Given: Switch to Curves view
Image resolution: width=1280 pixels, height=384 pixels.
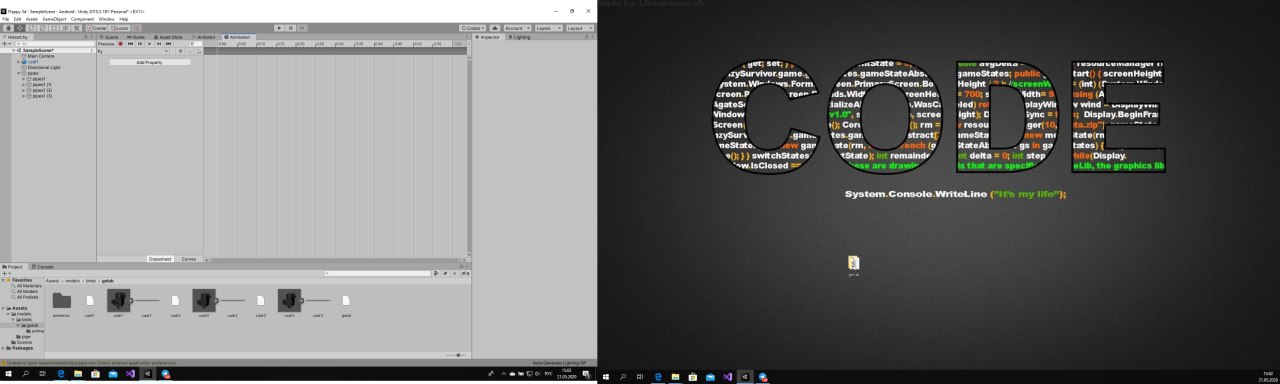Looking at the screenshot, I should (x=189, y=258).
